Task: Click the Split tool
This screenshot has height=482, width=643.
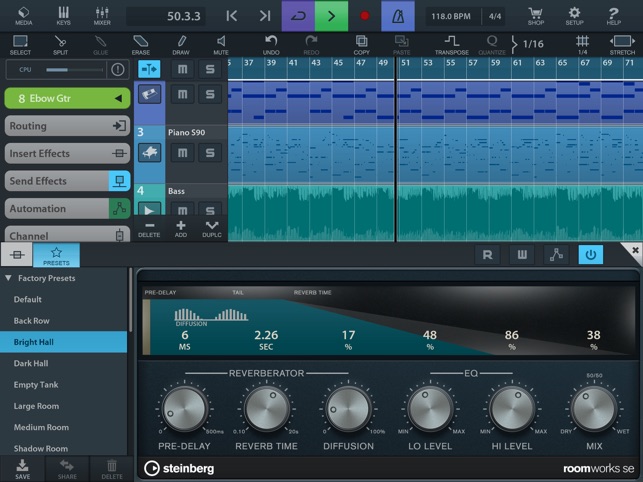Action: [60, 44]
